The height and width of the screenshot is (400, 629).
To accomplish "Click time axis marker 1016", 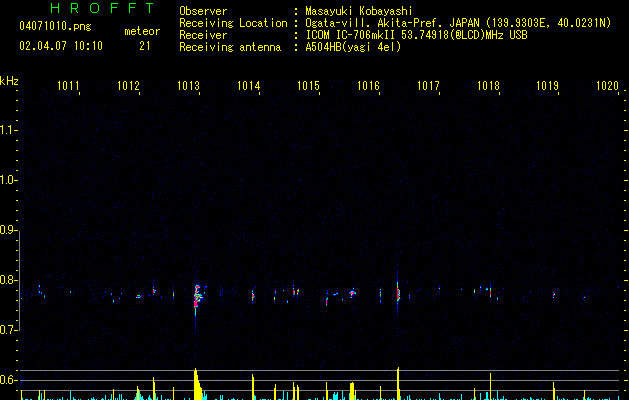I will (368, 86).
